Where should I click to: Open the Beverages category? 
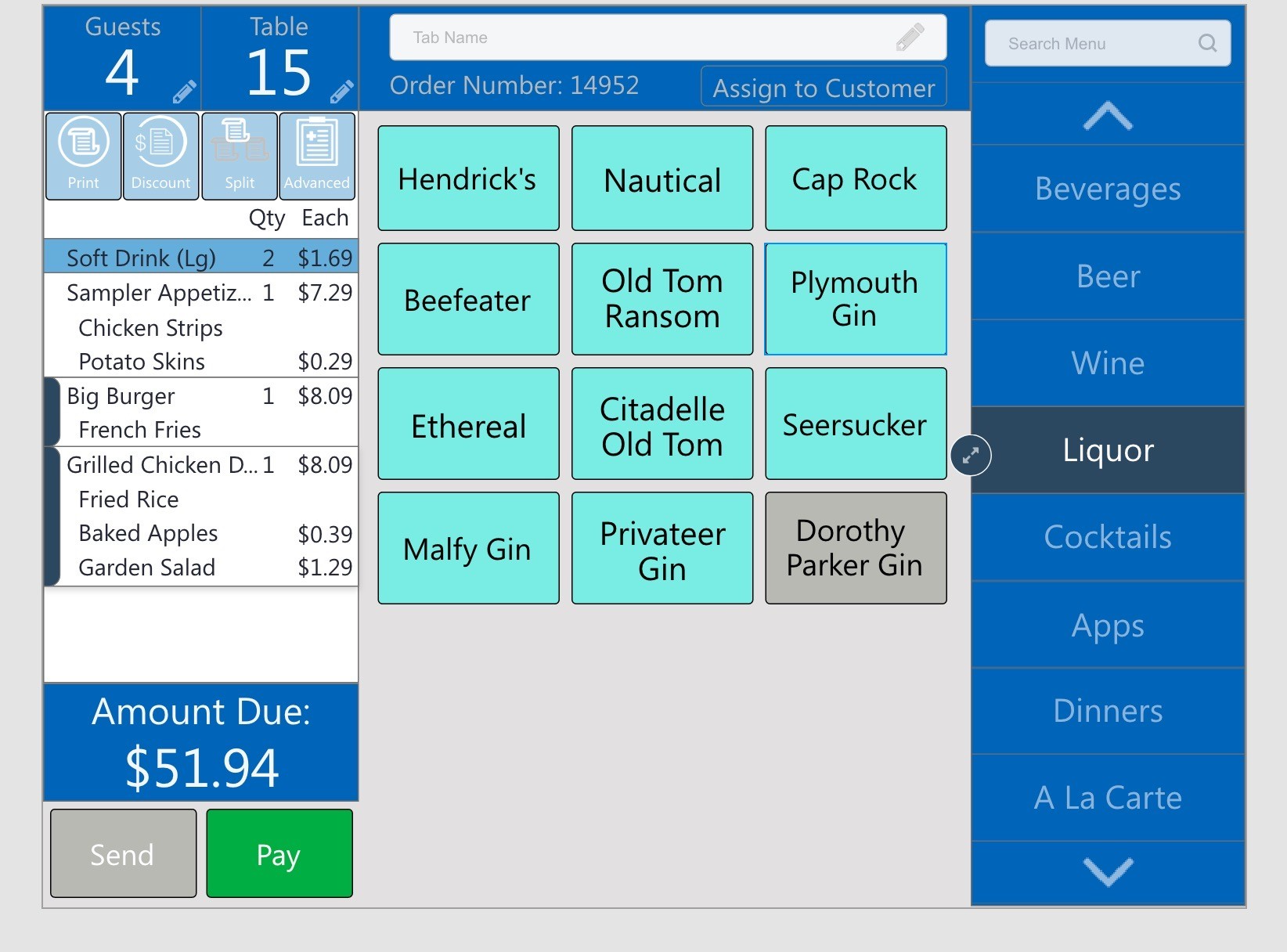1108,189
